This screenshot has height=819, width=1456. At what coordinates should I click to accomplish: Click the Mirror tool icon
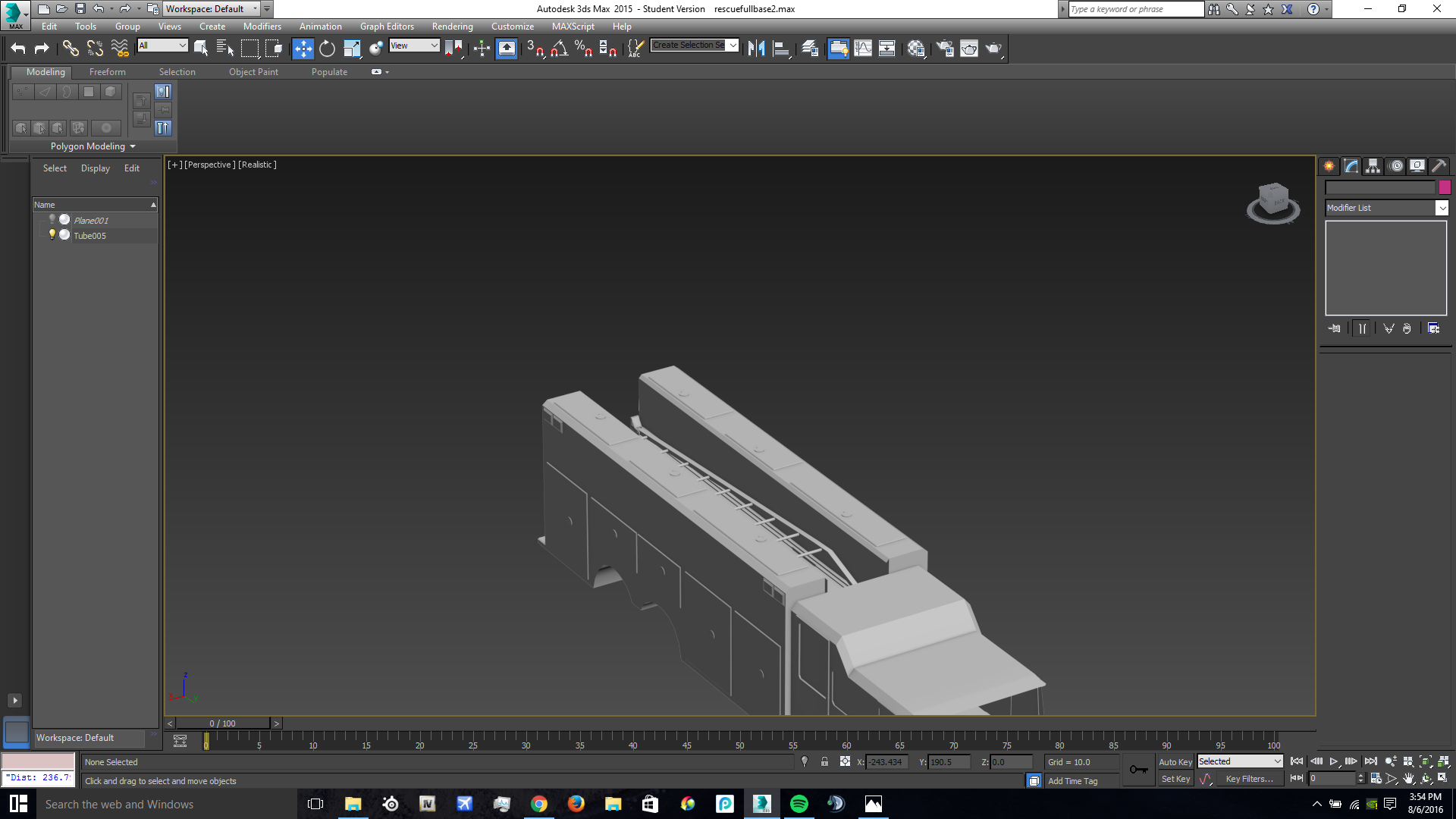pos(756,49)
